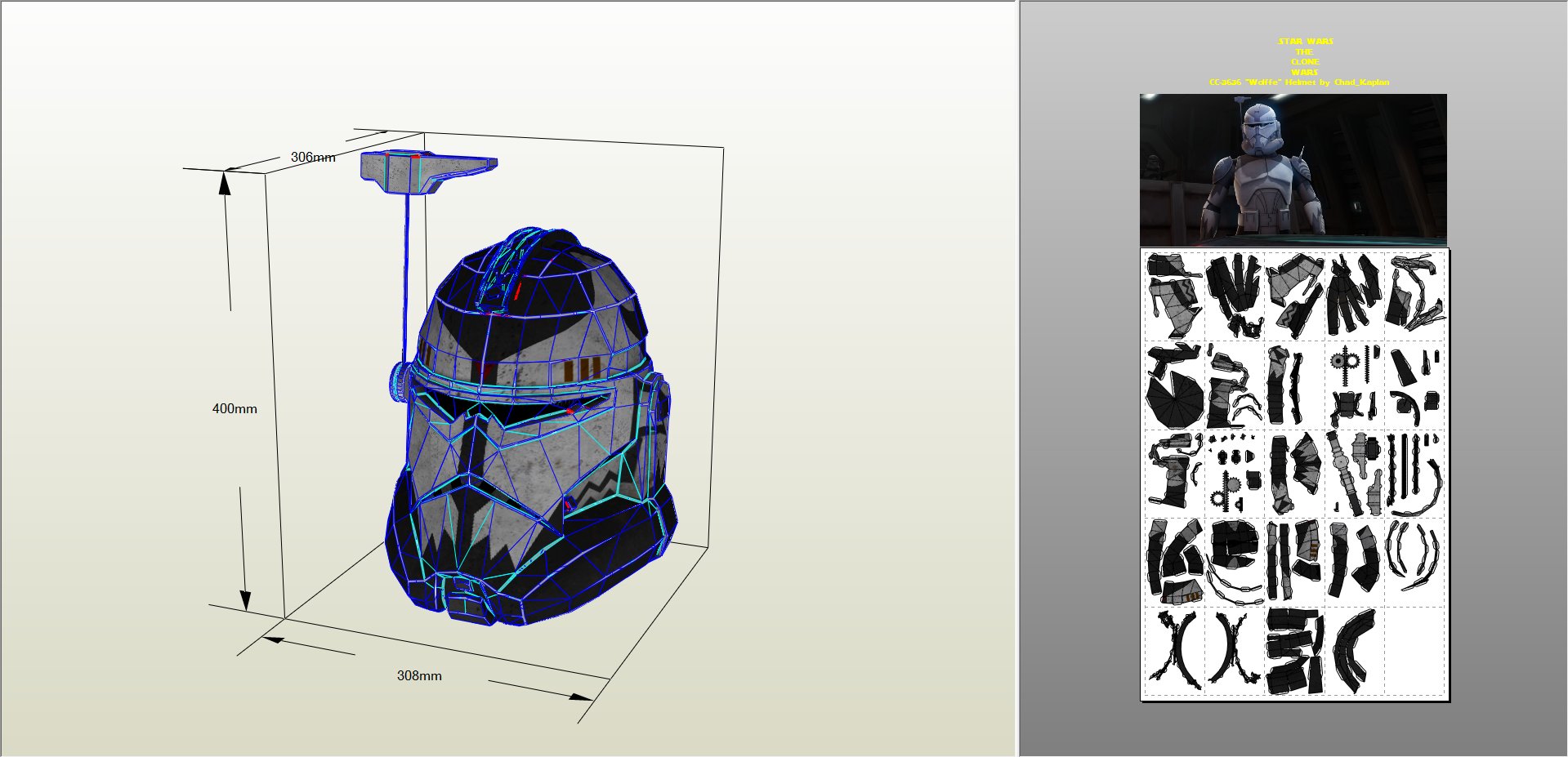Click the "THE" title line
This screenshot has height=757, width=1568.
(1304, 51)
